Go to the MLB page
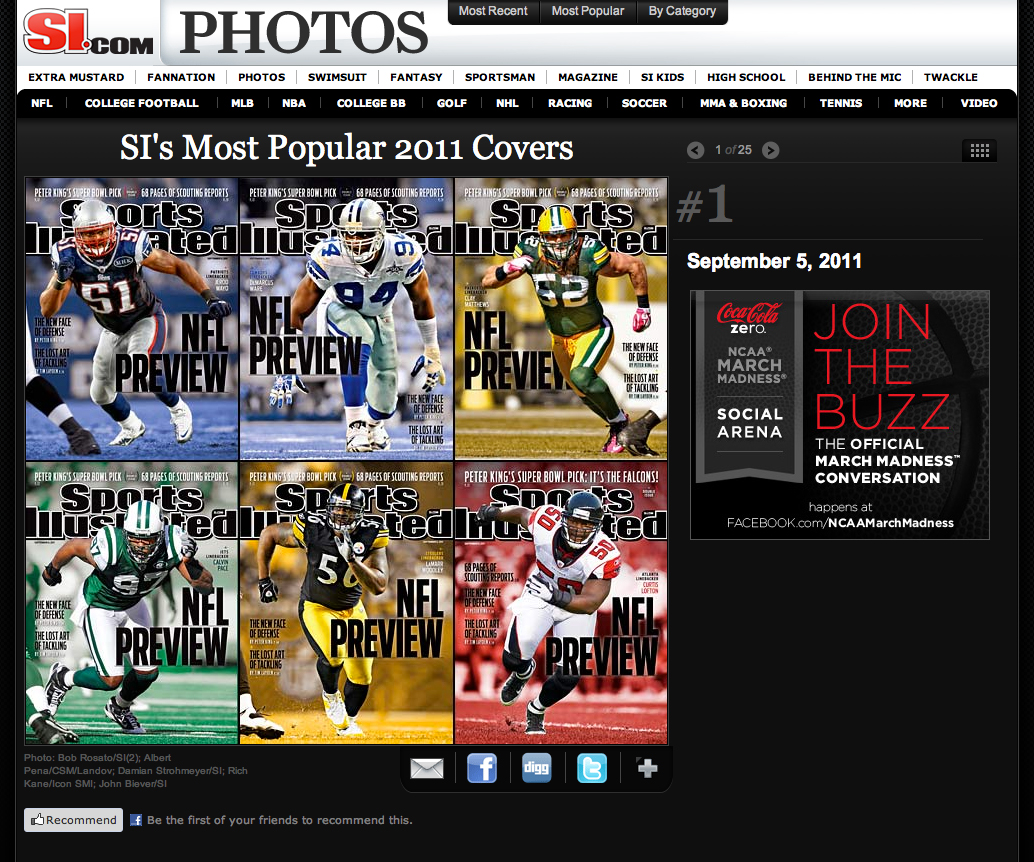 pyautogui.click(x=242, y=103)
